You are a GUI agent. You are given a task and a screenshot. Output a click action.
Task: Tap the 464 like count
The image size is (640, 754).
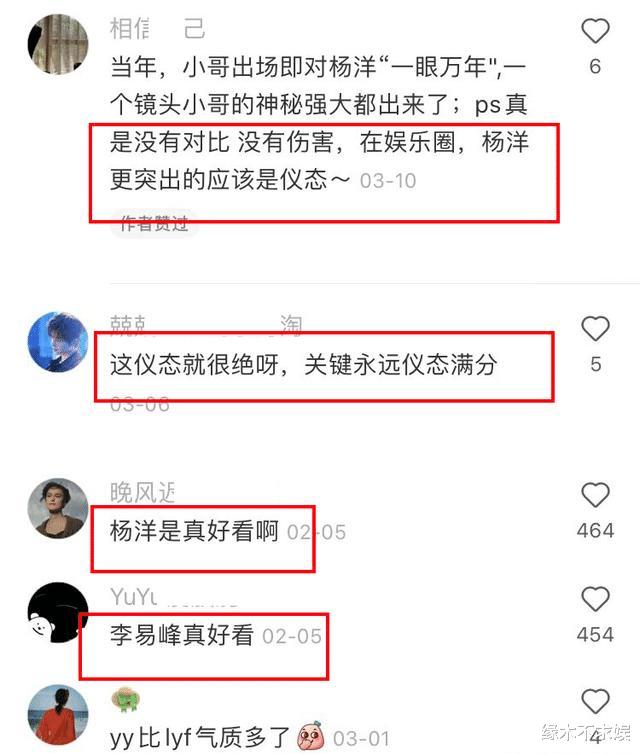595,531
